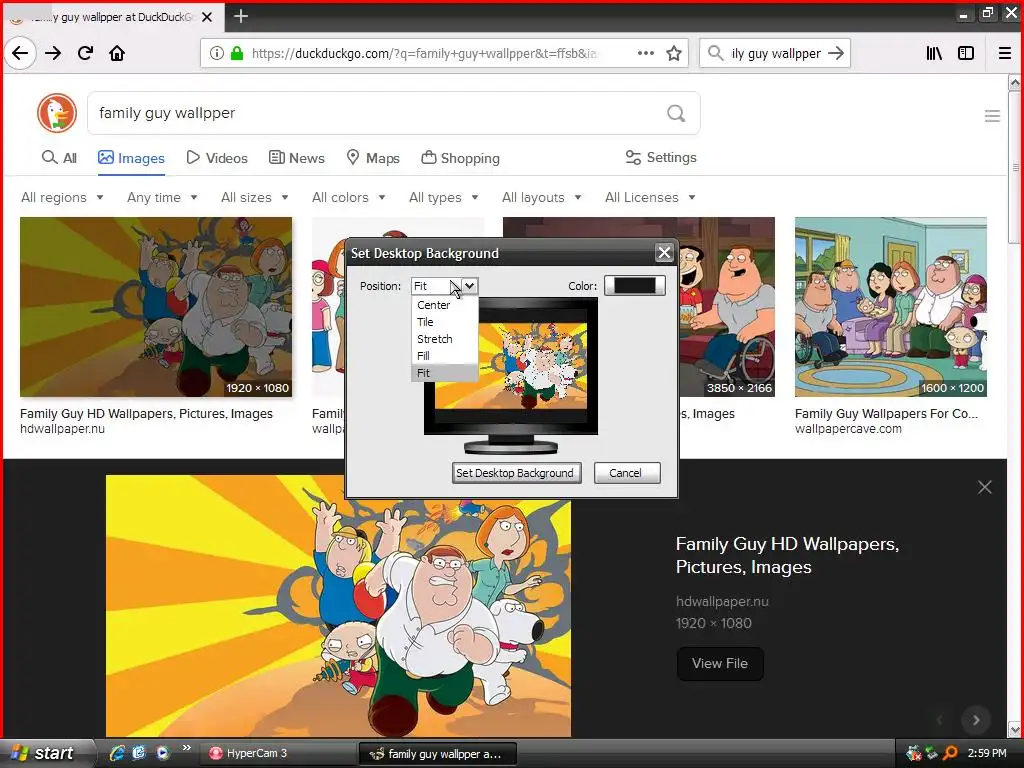The height and width of the screenshot is (768, 1024).
Task: Switch to Maps results tab
Action: (373, 158)
